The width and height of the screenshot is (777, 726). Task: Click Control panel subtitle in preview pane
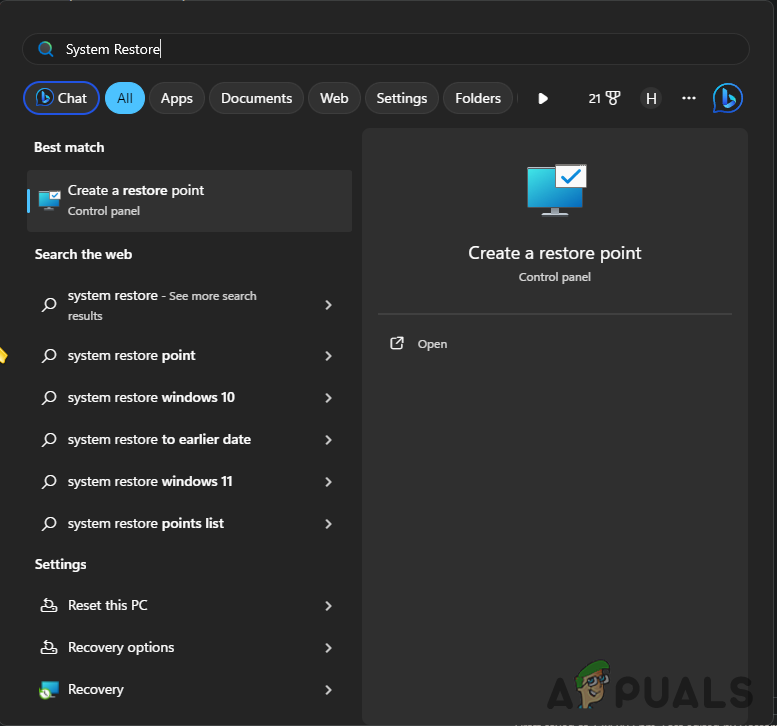pyautogui.click(x=555, y=277)
